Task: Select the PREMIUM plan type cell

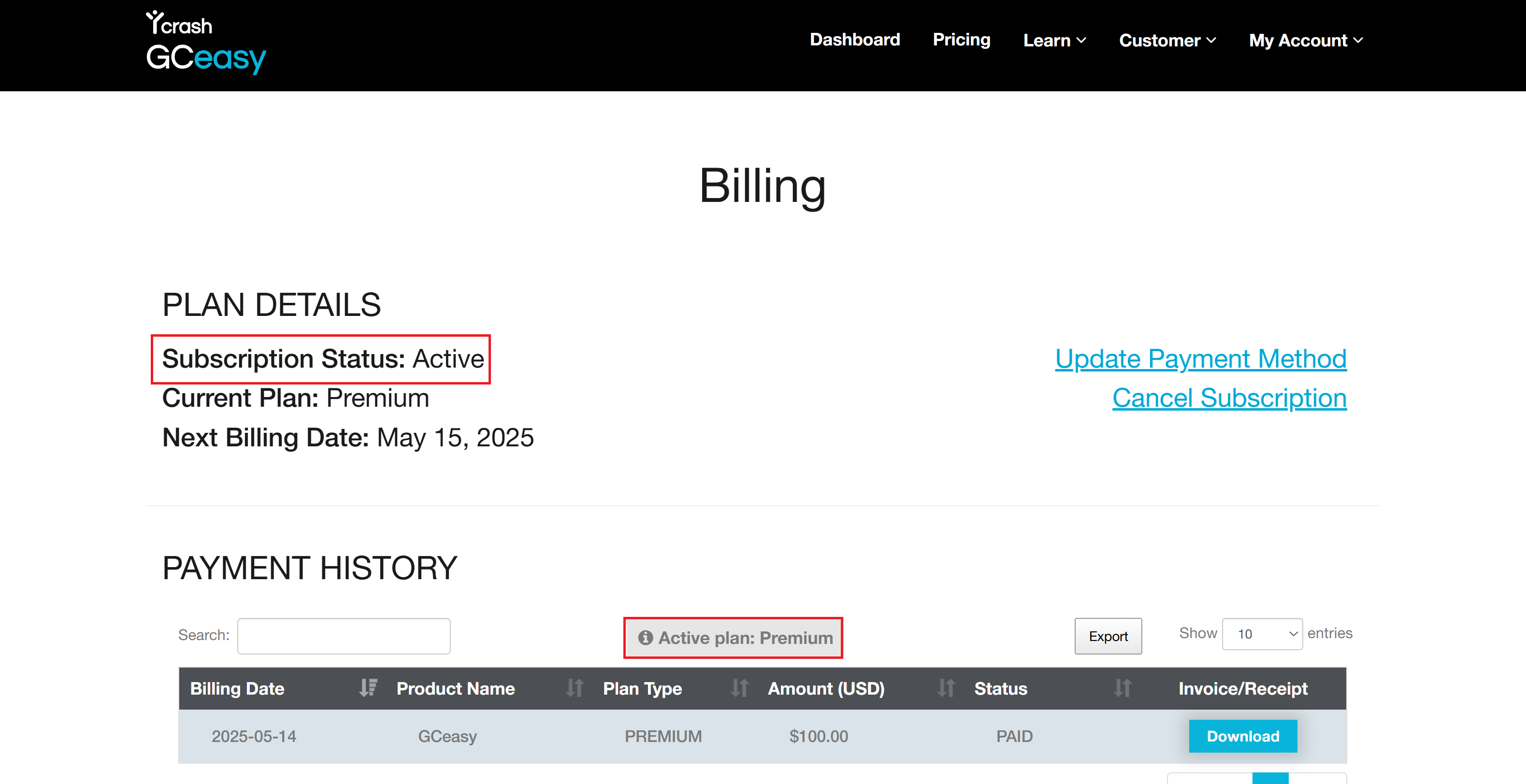Action: [x=662, y=736]
